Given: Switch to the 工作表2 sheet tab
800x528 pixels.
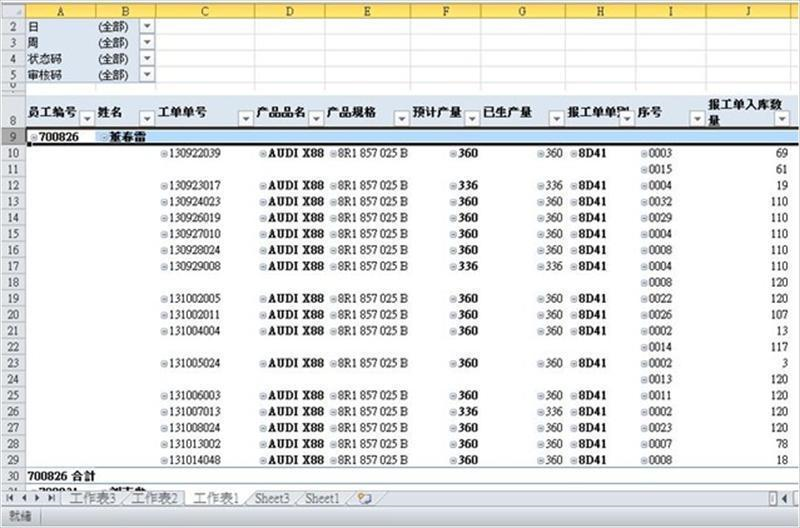Looking at the screenshot, I should pyautogui.click(x=154, y=498).
